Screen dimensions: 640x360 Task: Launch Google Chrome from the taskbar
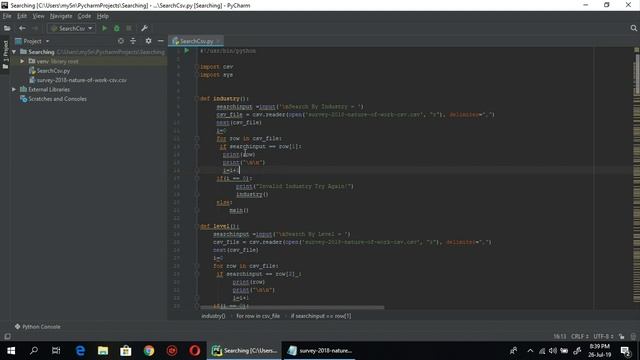pyautogui.click(x=149, y=351)
